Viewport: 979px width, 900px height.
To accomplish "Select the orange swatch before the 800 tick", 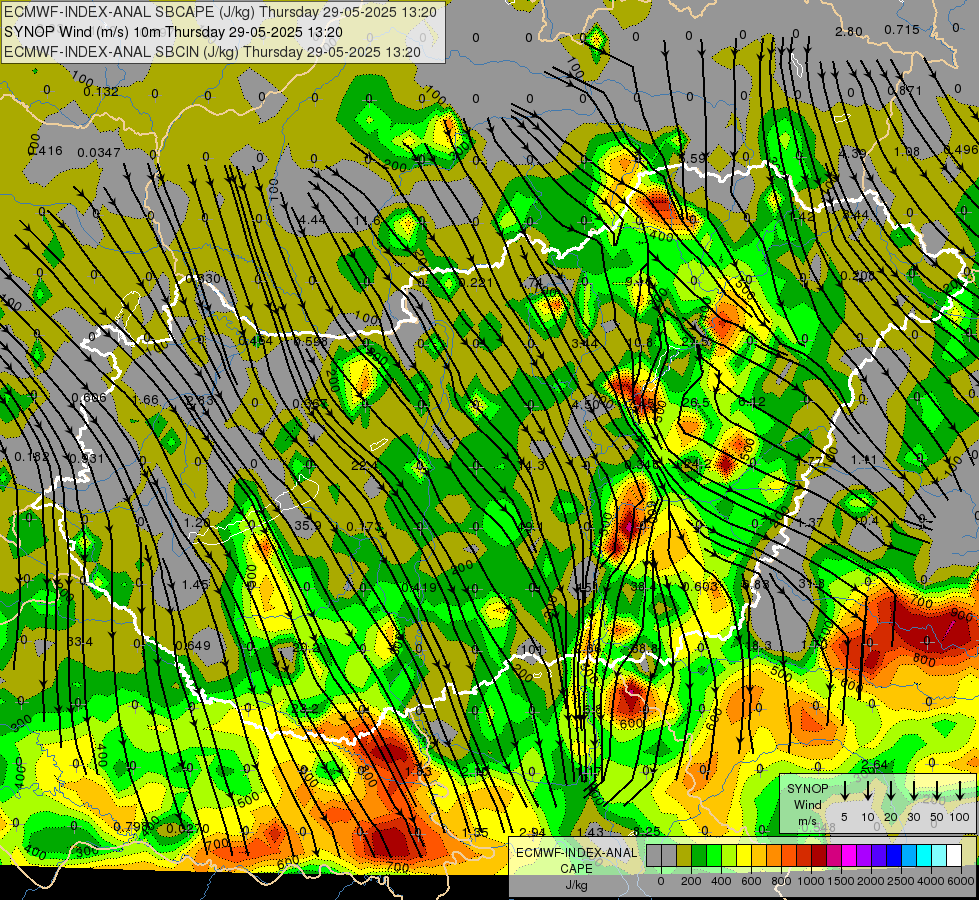I will [x=774, y=855].
